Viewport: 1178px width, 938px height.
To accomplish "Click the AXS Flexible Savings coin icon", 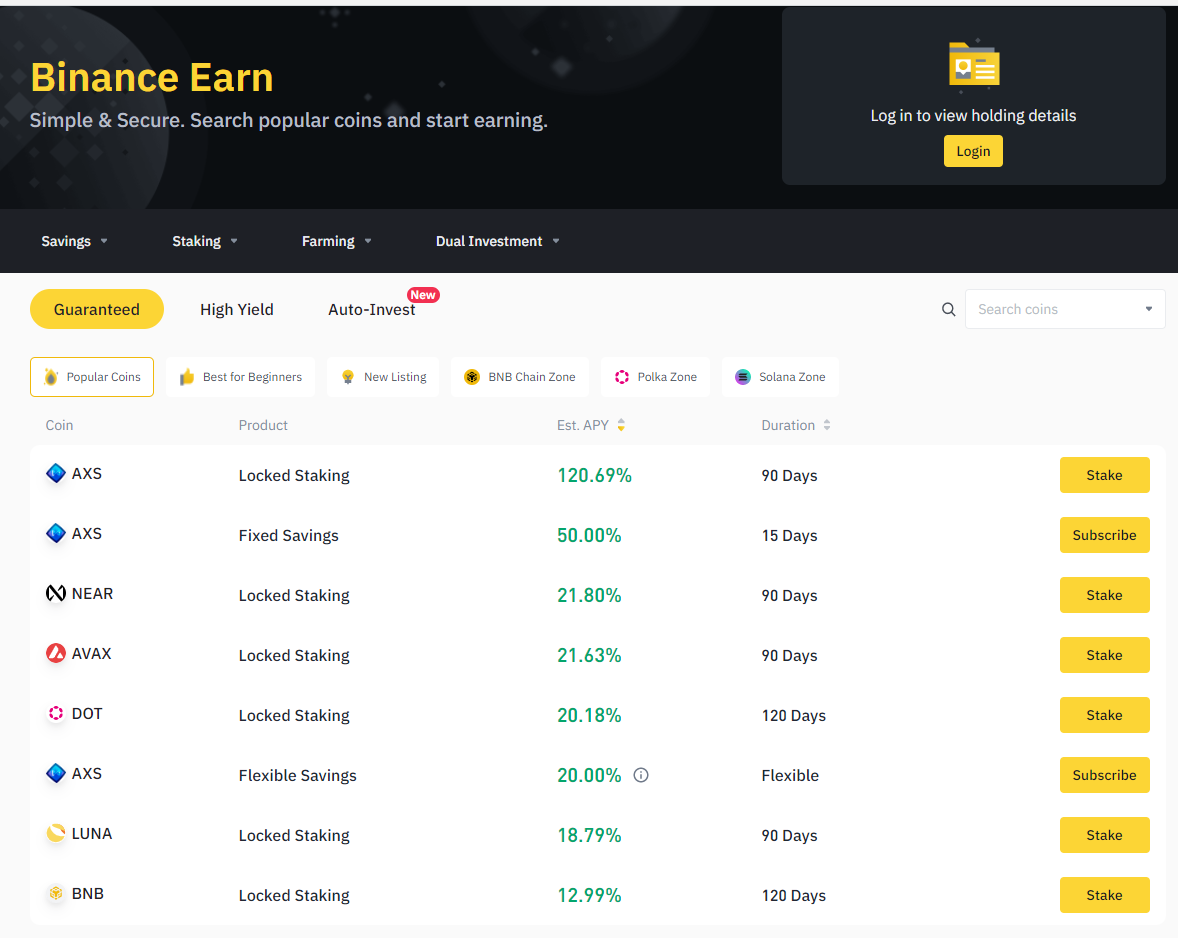I will pyautogui.click(x=56, y=773).
